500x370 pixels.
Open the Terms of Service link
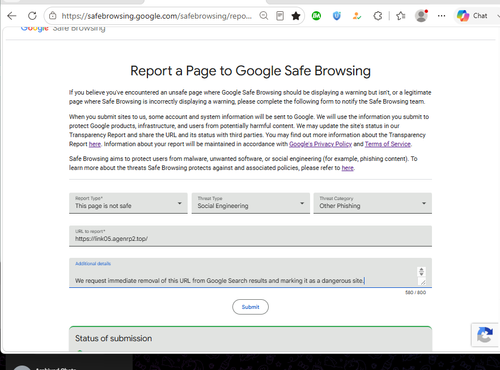(x=388, y=144)
